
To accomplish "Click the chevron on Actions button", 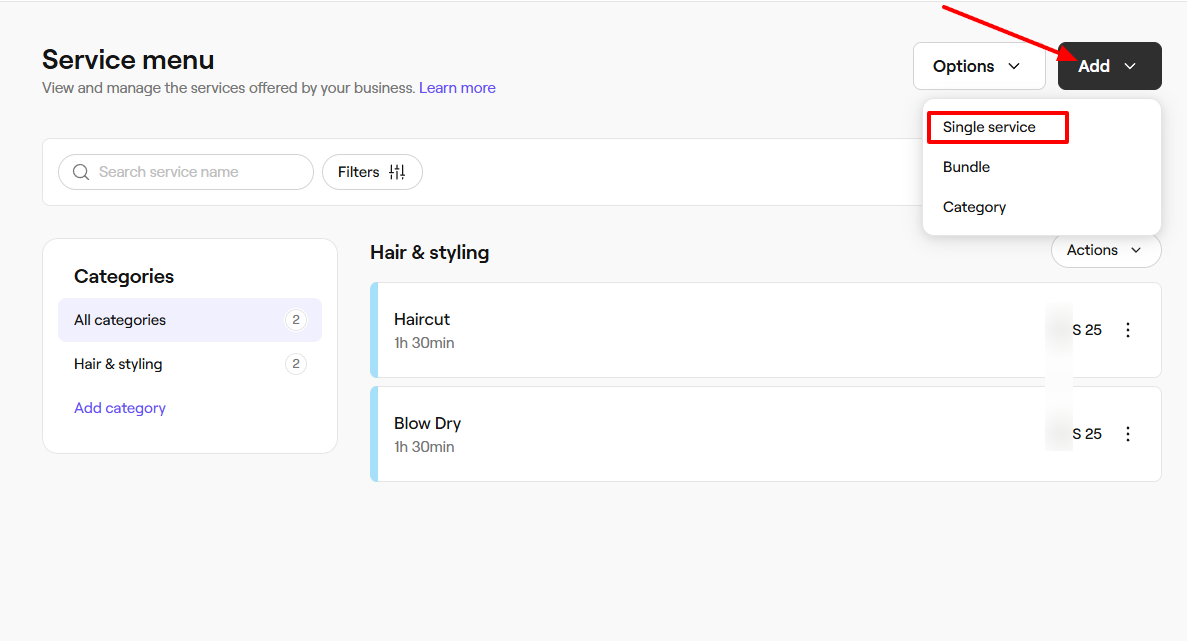I will click(1136, 250).
